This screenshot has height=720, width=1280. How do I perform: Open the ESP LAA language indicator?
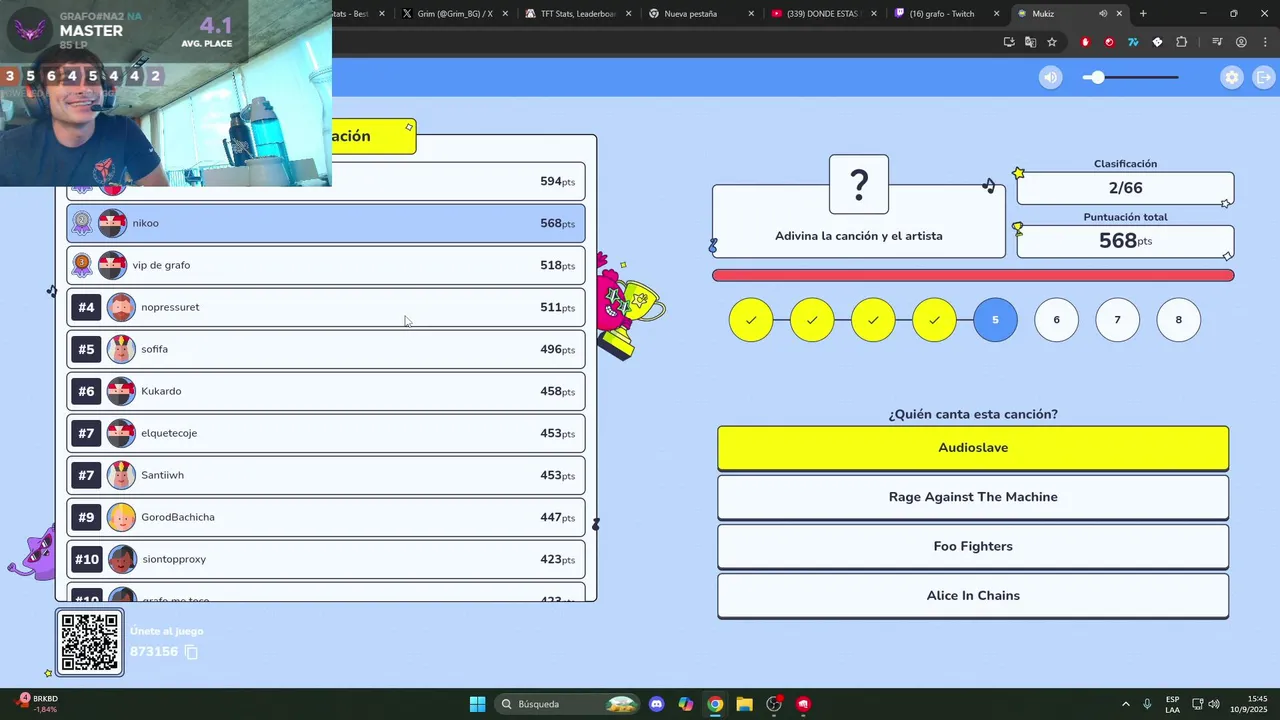[x=1172, y=704]
